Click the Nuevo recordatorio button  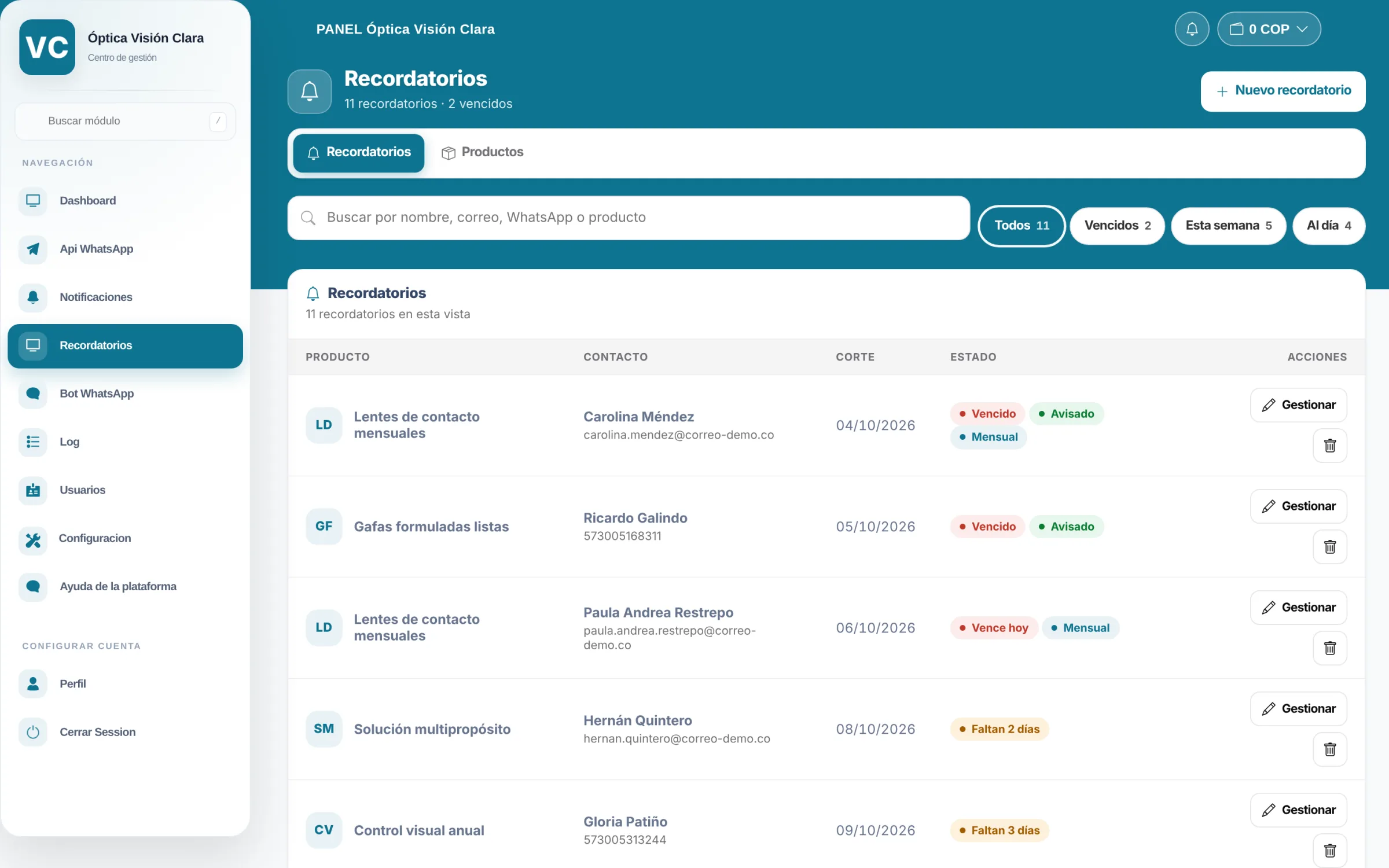pos(1283,91)
